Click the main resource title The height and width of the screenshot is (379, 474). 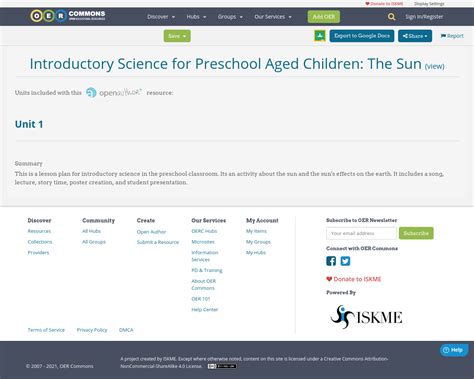tap(226, 64)
